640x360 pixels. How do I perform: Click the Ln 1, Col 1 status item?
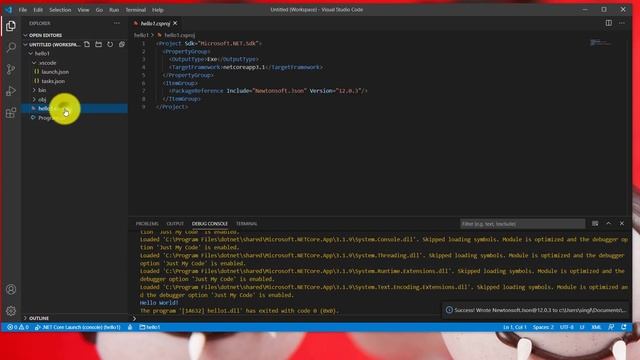pyautogui.click(x=514, y=327)
